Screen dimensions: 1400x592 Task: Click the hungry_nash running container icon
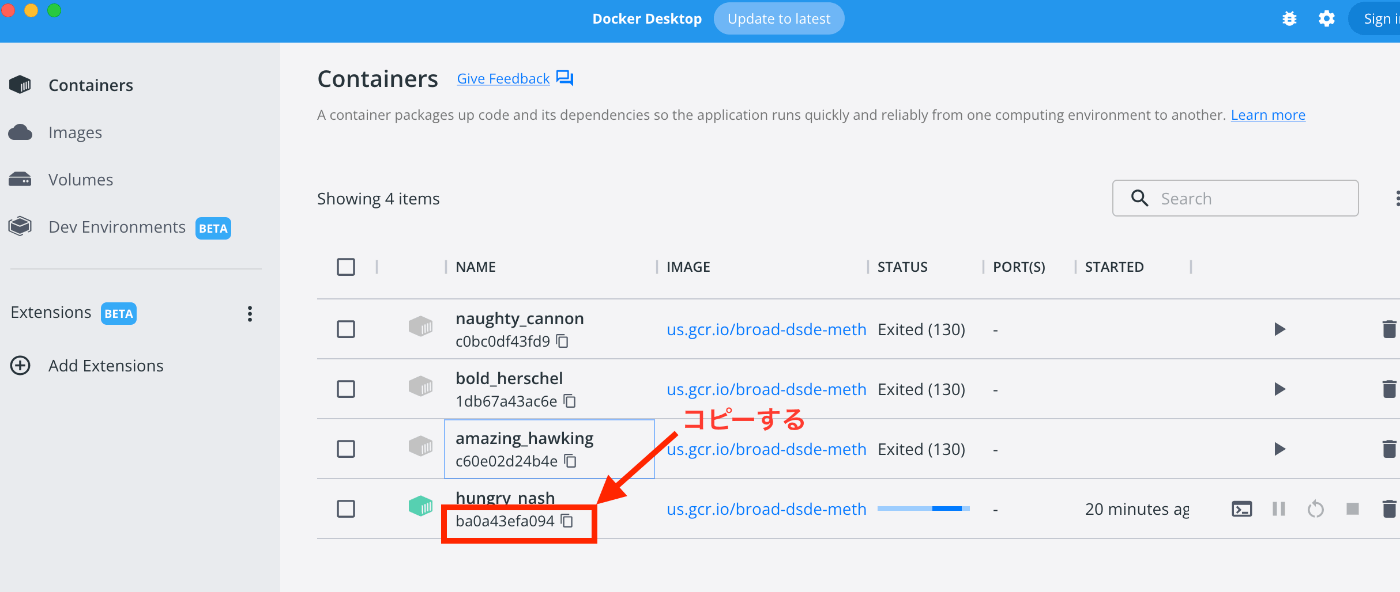(x=421, y=507)
